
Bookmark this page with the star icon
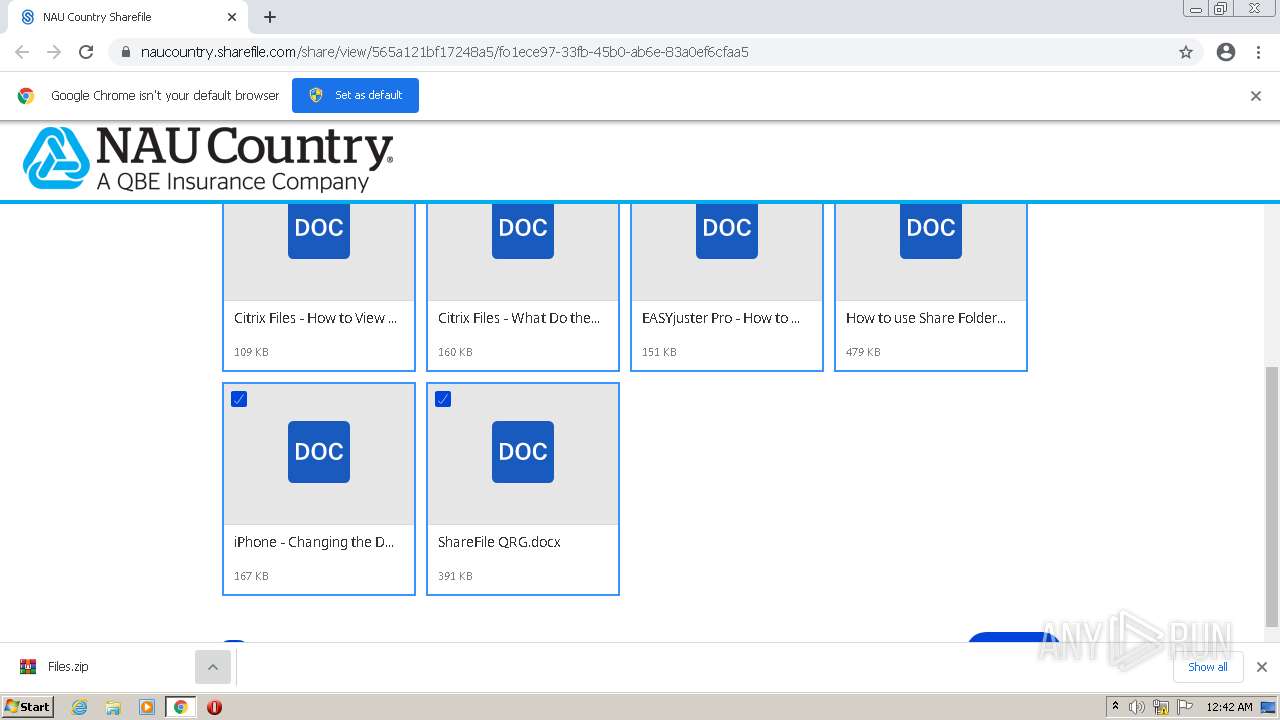[x=1186, y=52]
